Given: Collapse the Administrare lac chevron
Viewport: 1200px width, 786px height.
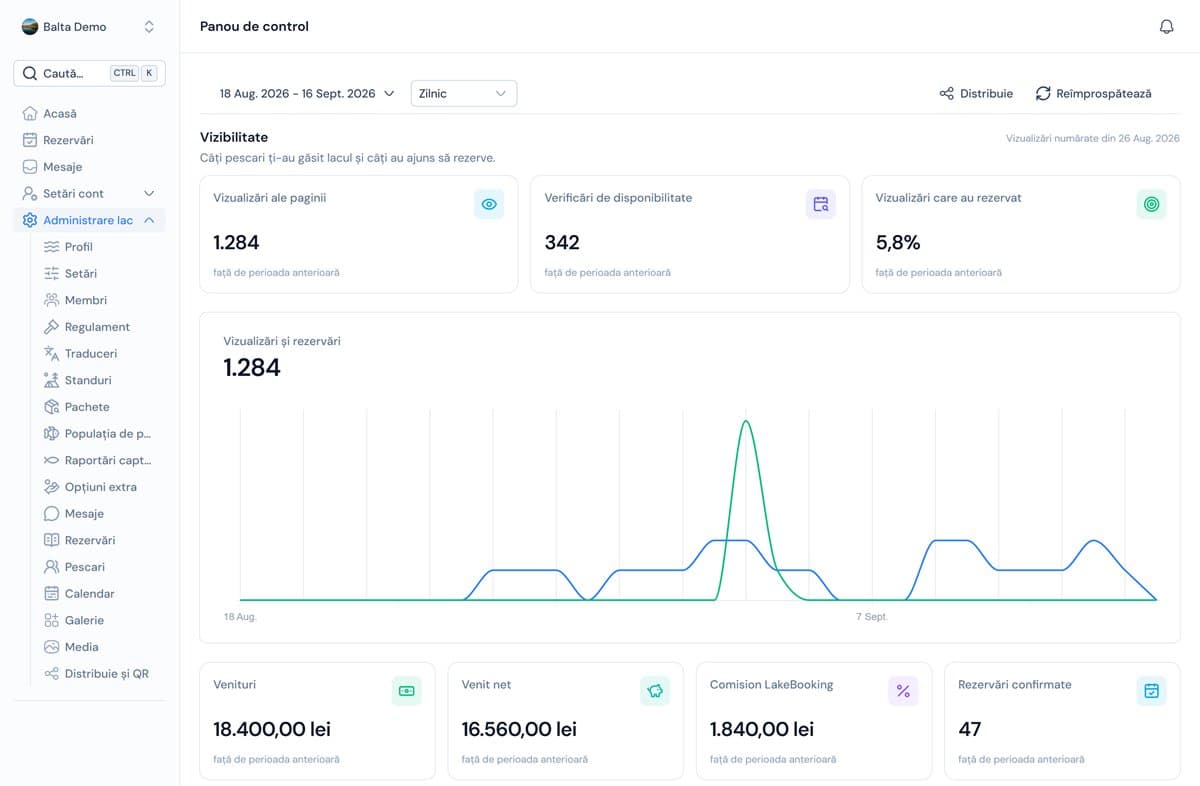Looking at the screenshot, I should [x=149, y=220].
